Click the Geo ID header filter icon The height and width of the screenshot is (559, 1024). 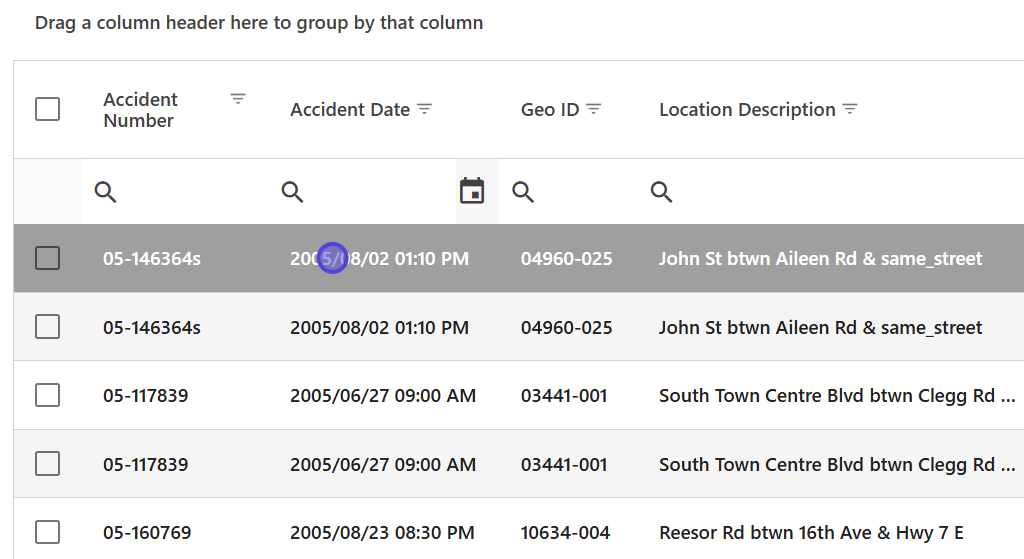[593, 109]
